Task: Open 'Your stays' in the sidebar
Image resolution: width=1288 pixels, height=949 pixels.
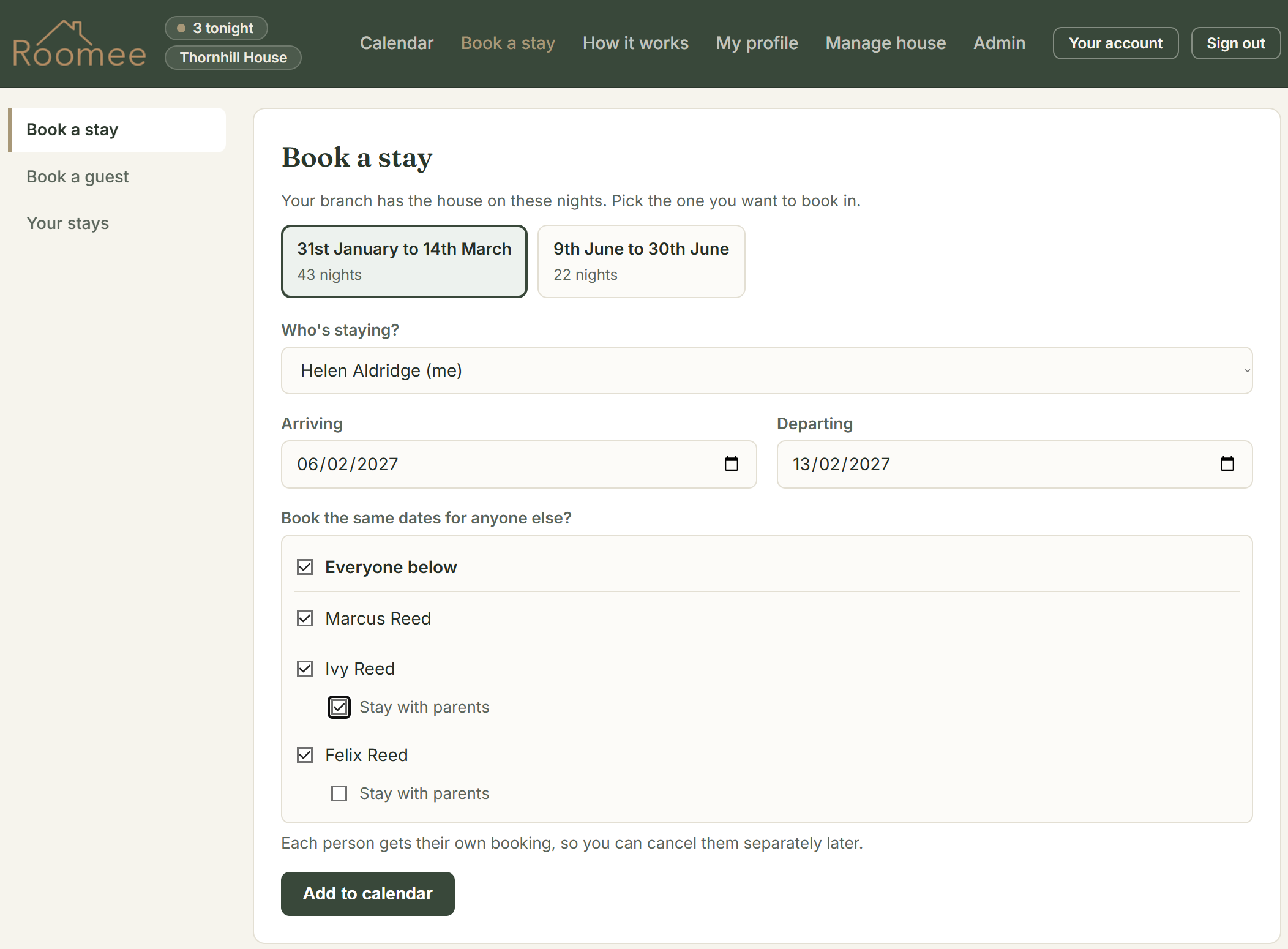Action: [68, 223]
